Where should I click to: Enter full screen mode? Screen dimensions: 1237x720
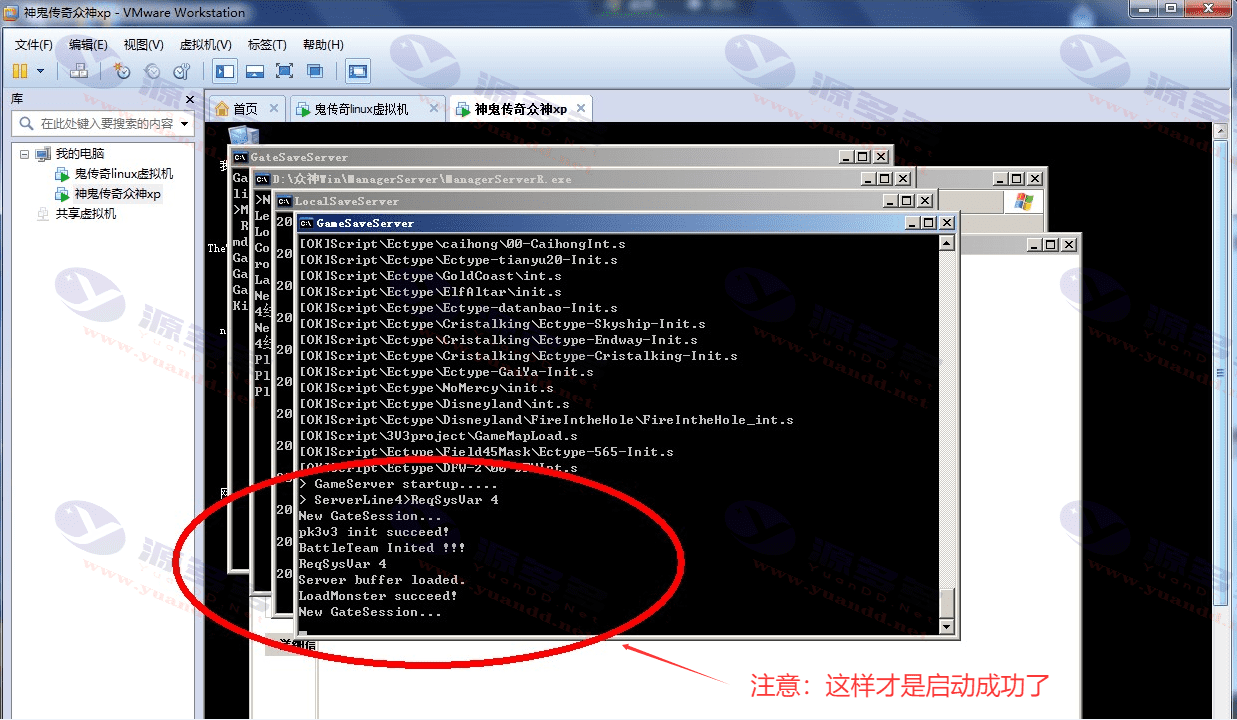click(x=285, y=71)
